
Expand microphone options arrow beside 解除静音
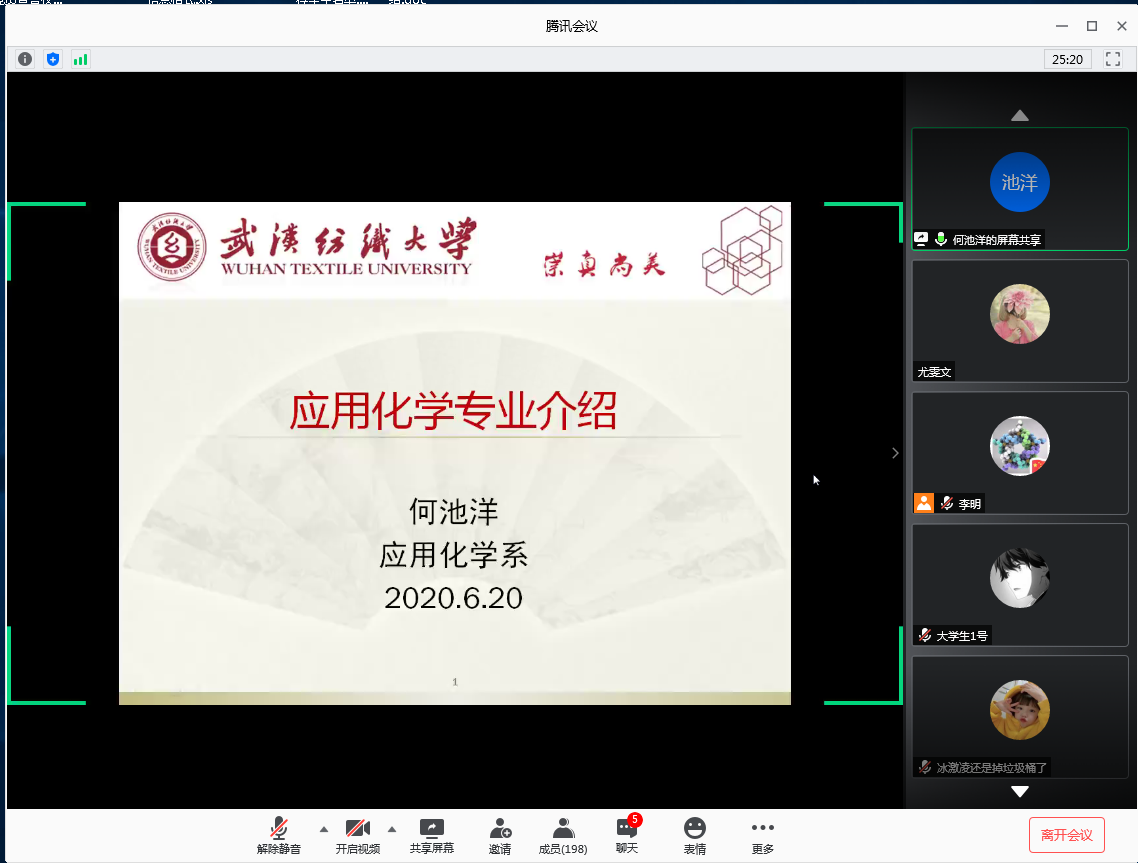pyautogui.click(x=323, y=829)
